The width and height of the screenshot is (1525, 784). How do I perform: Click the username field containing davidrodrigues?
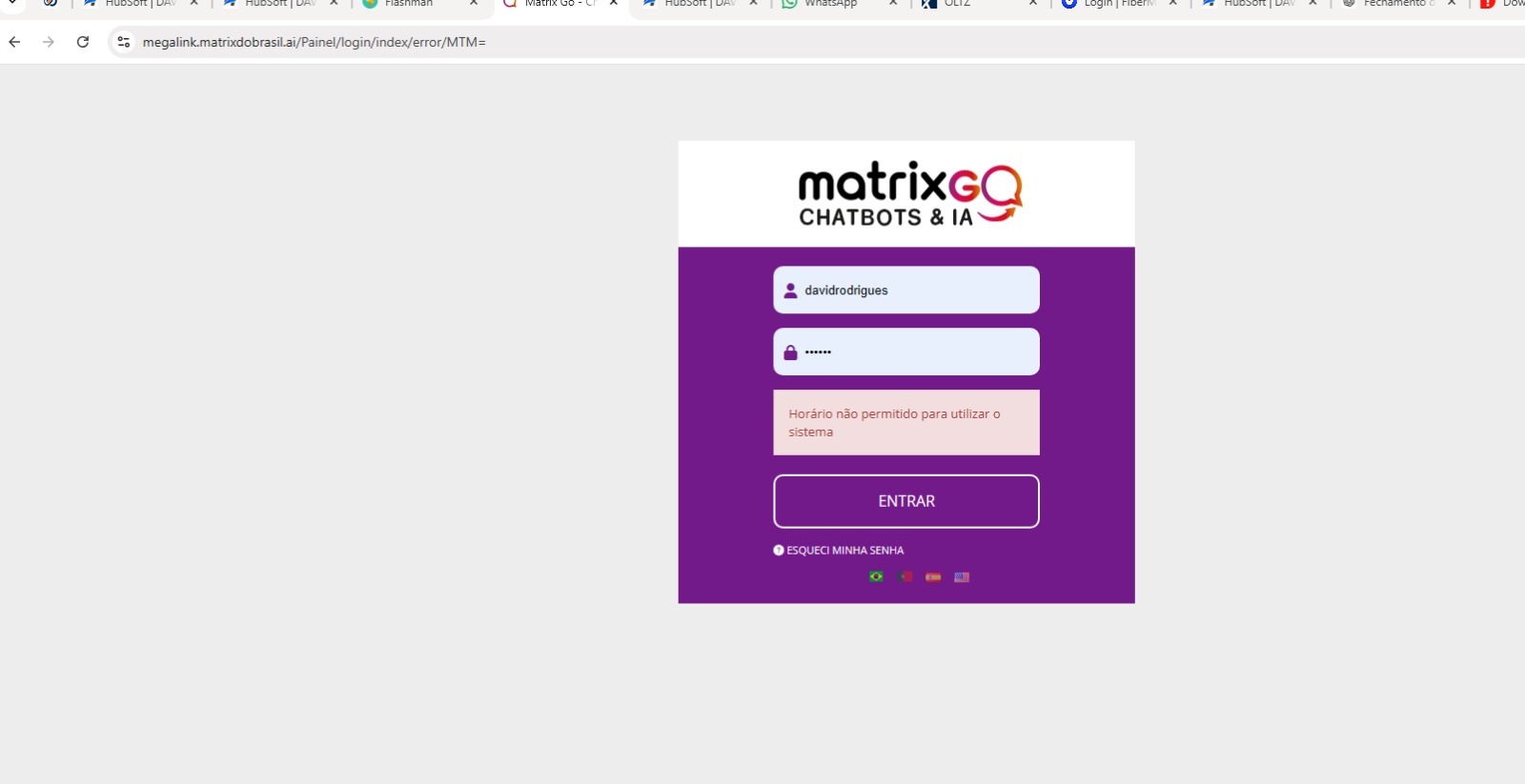[906, 290]
